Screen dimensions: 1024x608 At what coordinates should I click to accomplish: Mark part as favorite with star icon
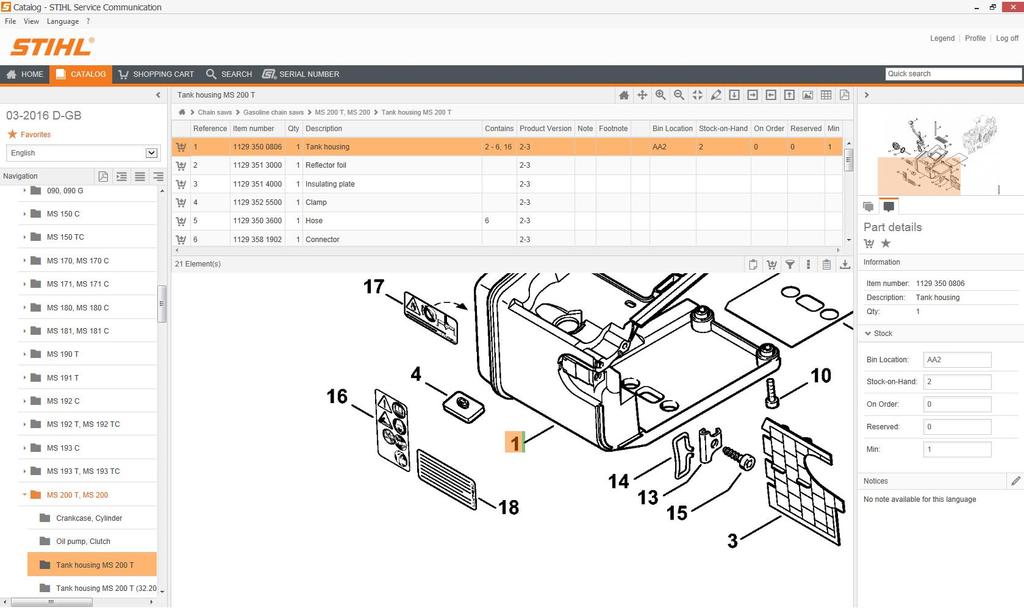point(886,244)
